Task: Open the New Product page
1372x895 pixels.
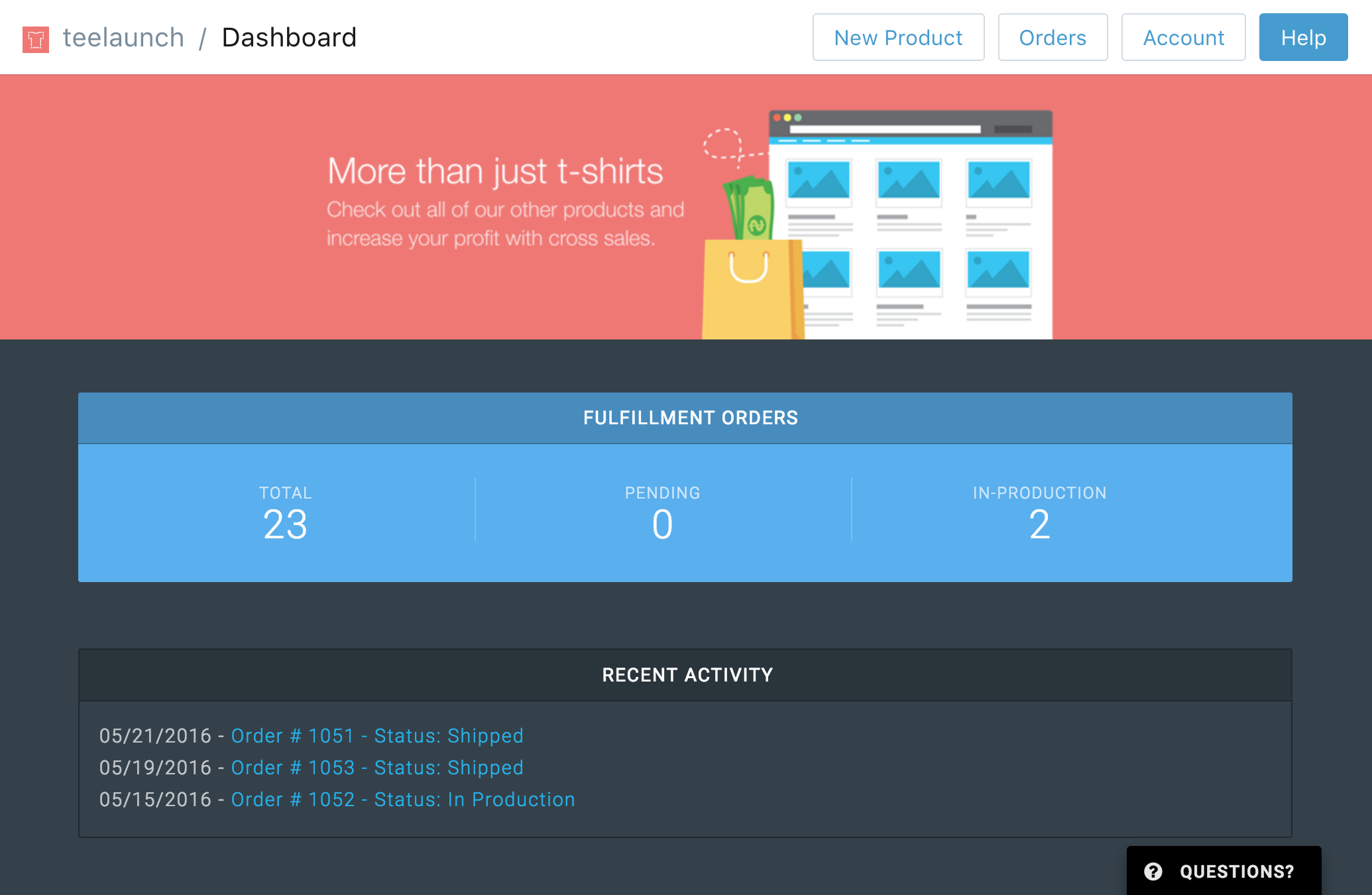Action: pos(898,38)
